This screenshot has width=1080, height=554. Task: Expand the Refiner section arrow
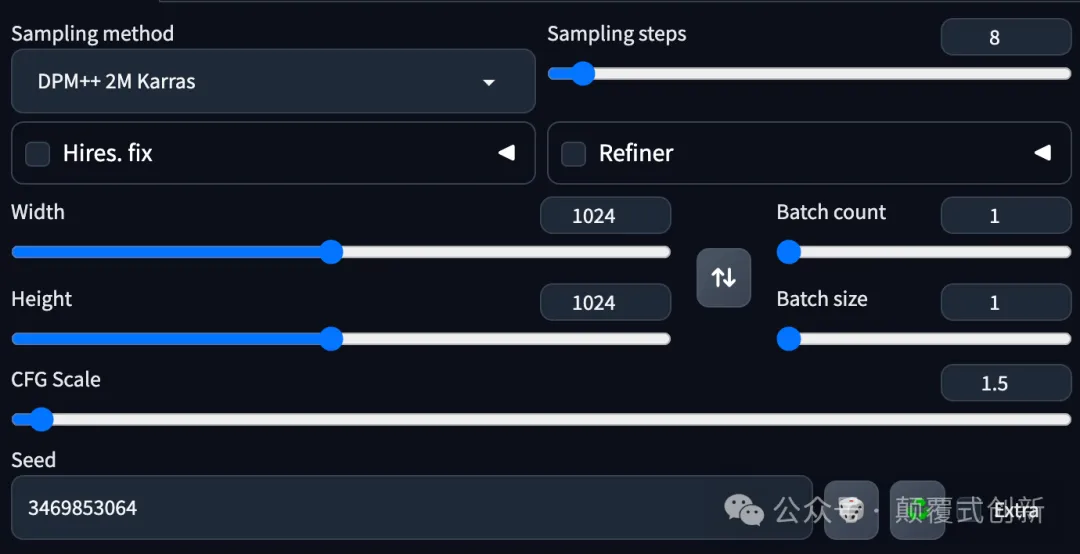coord(1042,153)
